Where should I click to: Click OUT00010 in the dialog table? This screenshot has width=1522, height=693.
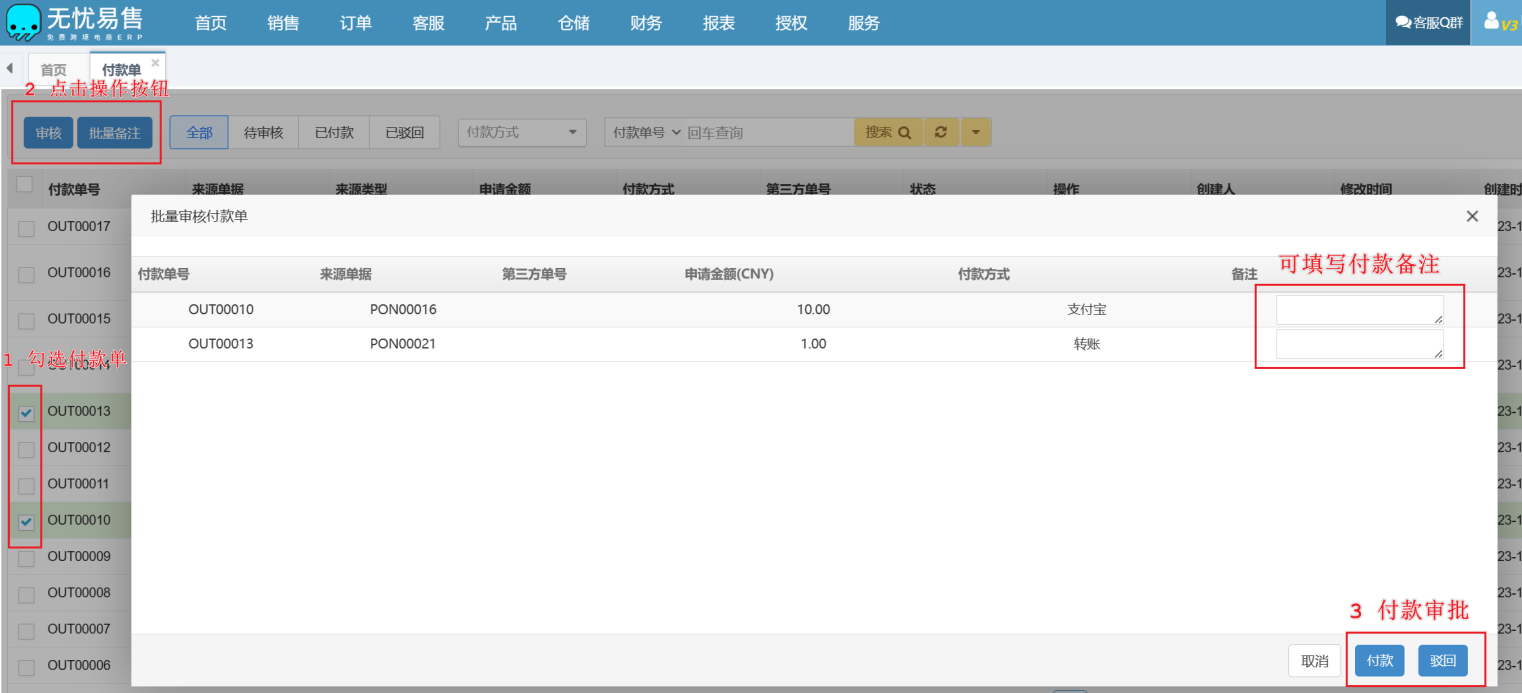[221, 310]
